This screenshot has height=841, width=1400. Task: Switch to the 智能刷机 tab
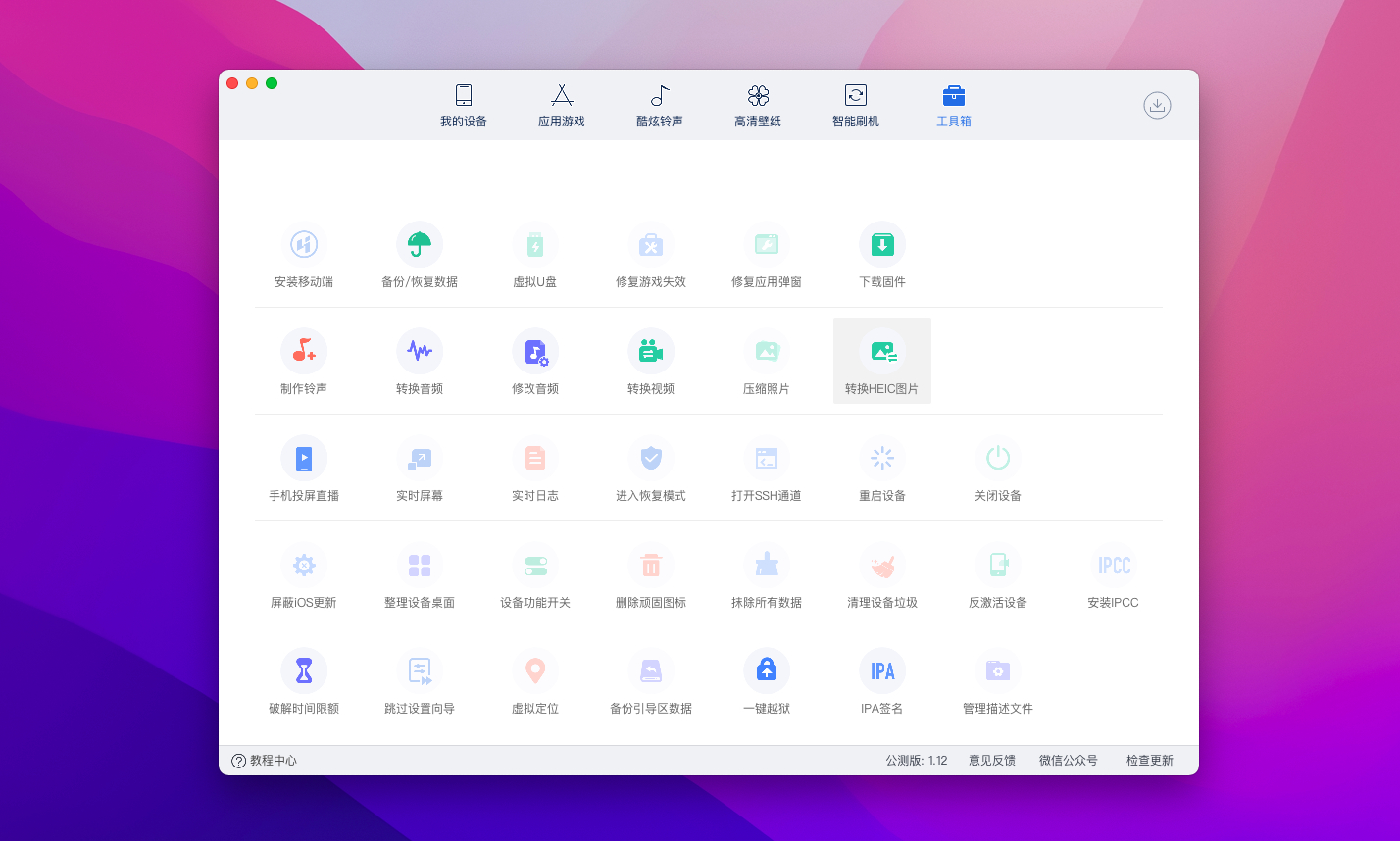pyautogui.click(x=856, y=106)
